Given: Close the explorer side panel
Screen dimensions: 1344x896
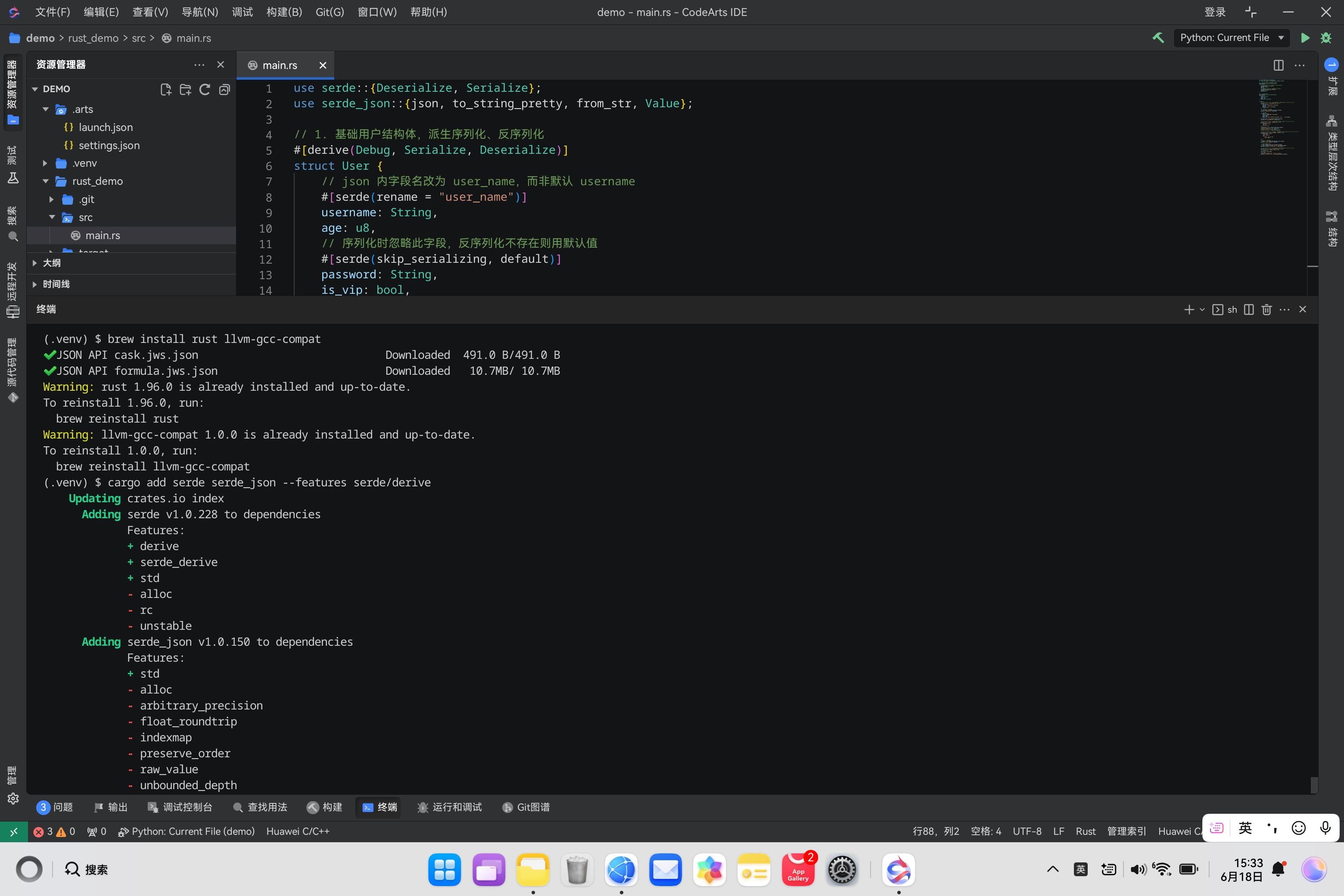Looking at the screenshot, I should tap(221, 65).
